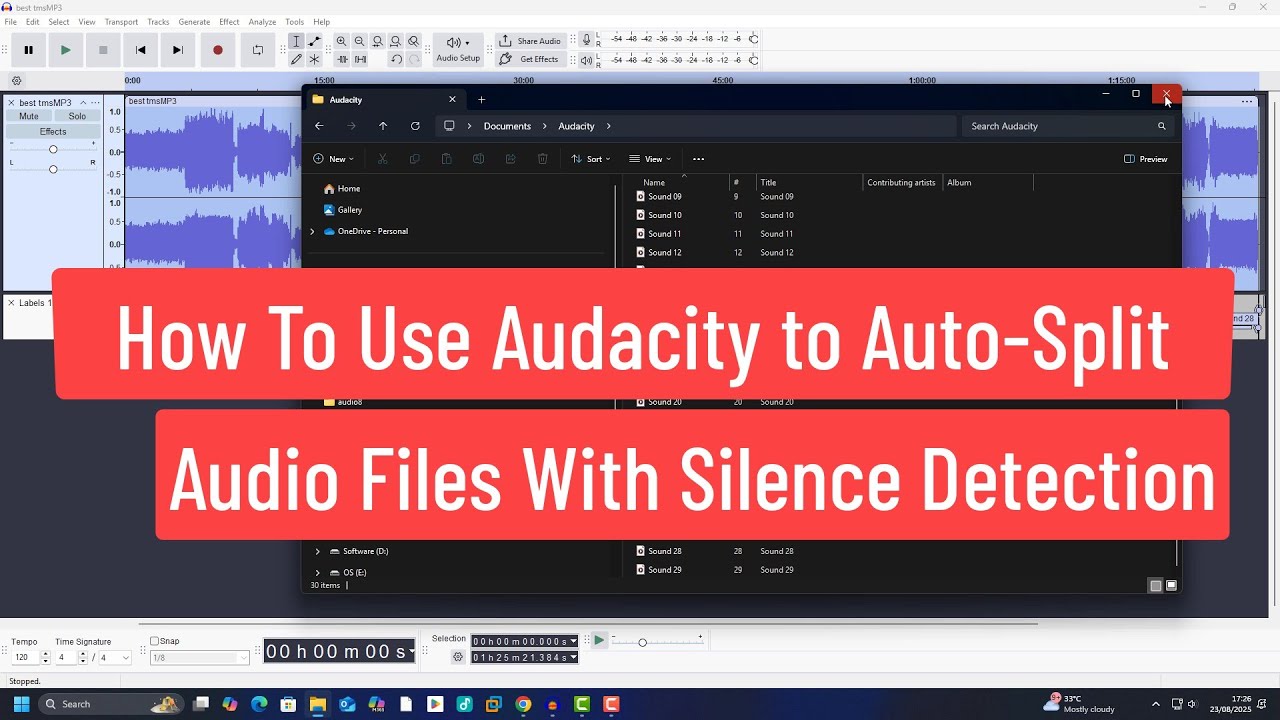The width and height of the screenshot is (1280, 720).
Task: Solo the best tmsMP3 track
Action: (x=77, y=116)
